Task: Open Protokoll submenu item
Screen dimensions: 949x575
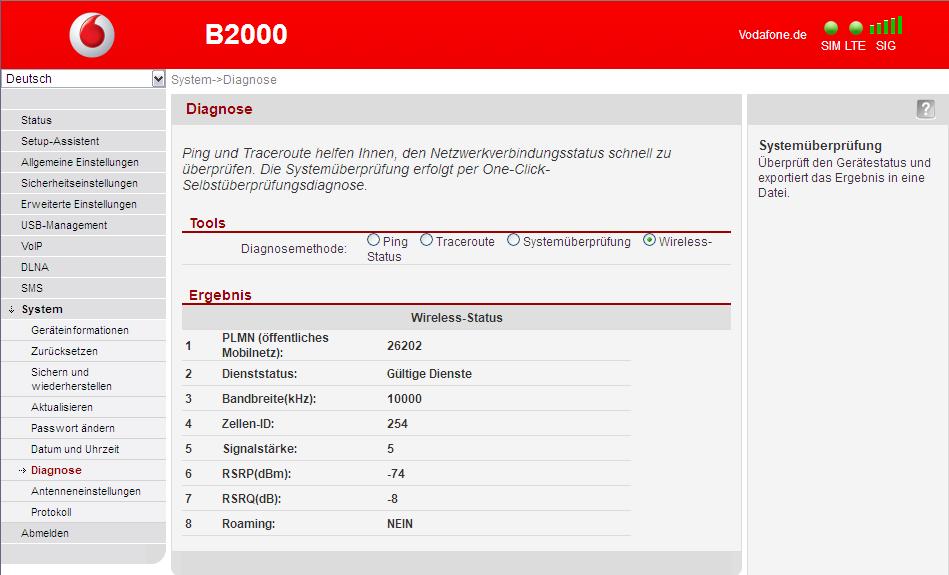Action: click(84, 512)
